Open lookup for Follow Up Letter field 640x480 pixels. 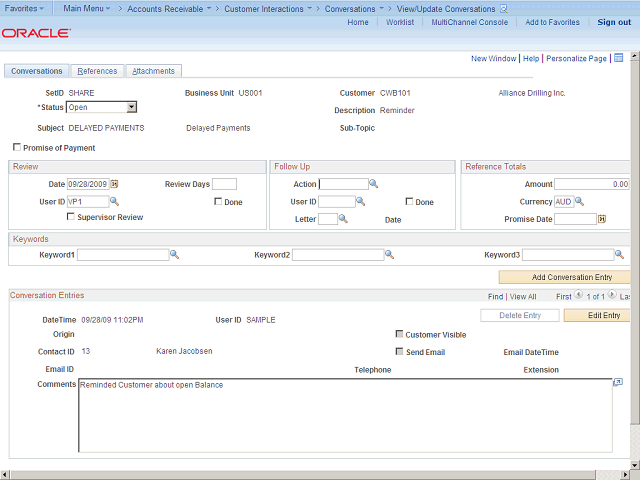(x=343, y=219)
